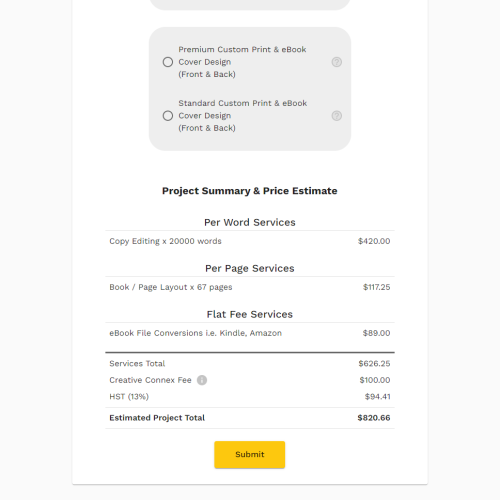Click the $820.66 total amount
Screen dimensions: 500x500
374,418
